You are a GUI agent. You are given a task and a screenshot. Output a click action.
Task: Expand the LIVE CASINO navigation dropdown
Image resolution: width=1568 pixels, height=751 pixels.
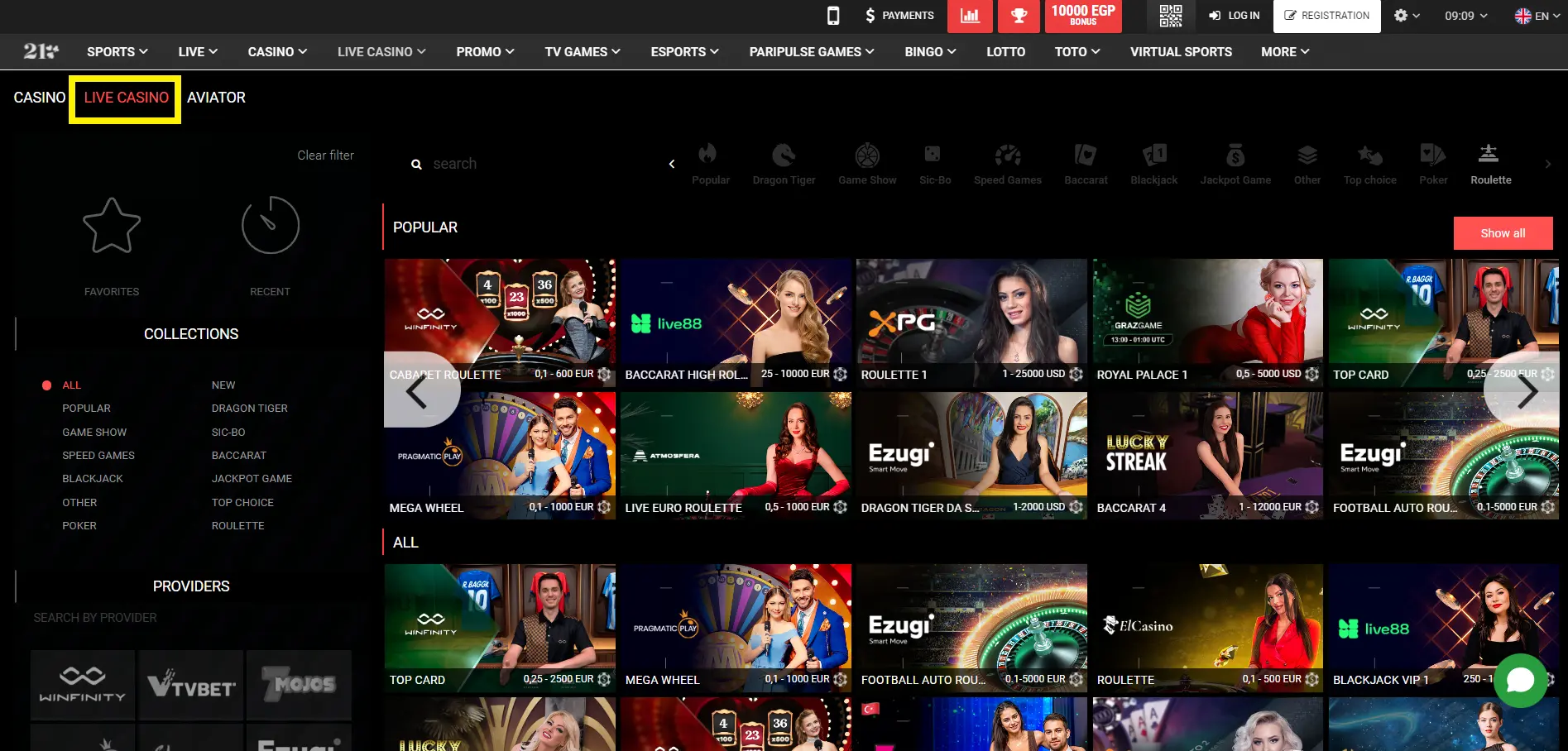click(380, 51)
